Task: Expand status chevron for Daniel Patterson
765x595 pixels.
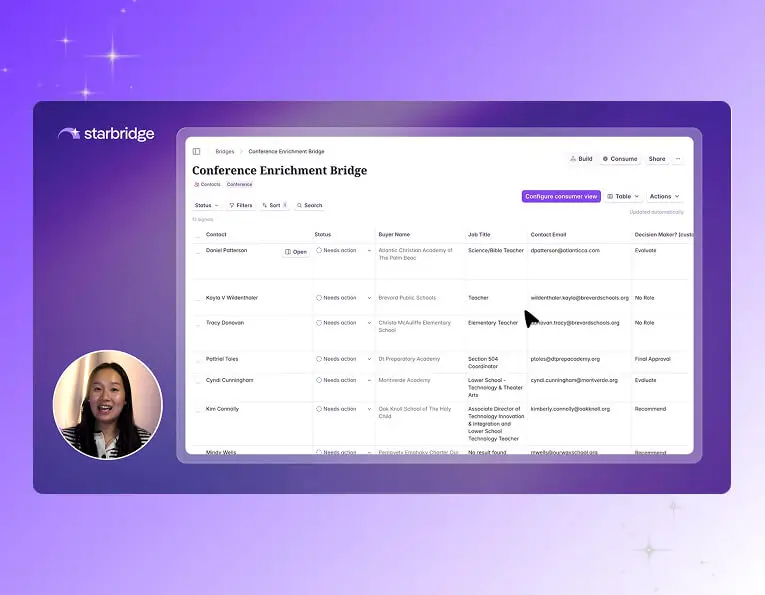Action: click(x=369, y=251)
